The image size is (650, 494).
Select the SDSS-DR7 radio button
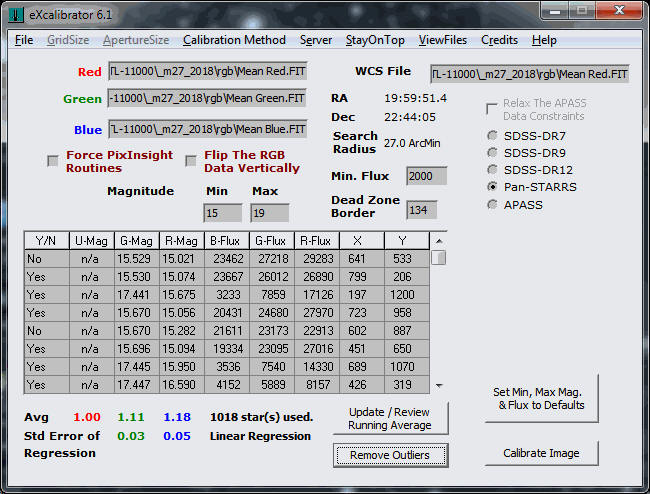point(492,136)
